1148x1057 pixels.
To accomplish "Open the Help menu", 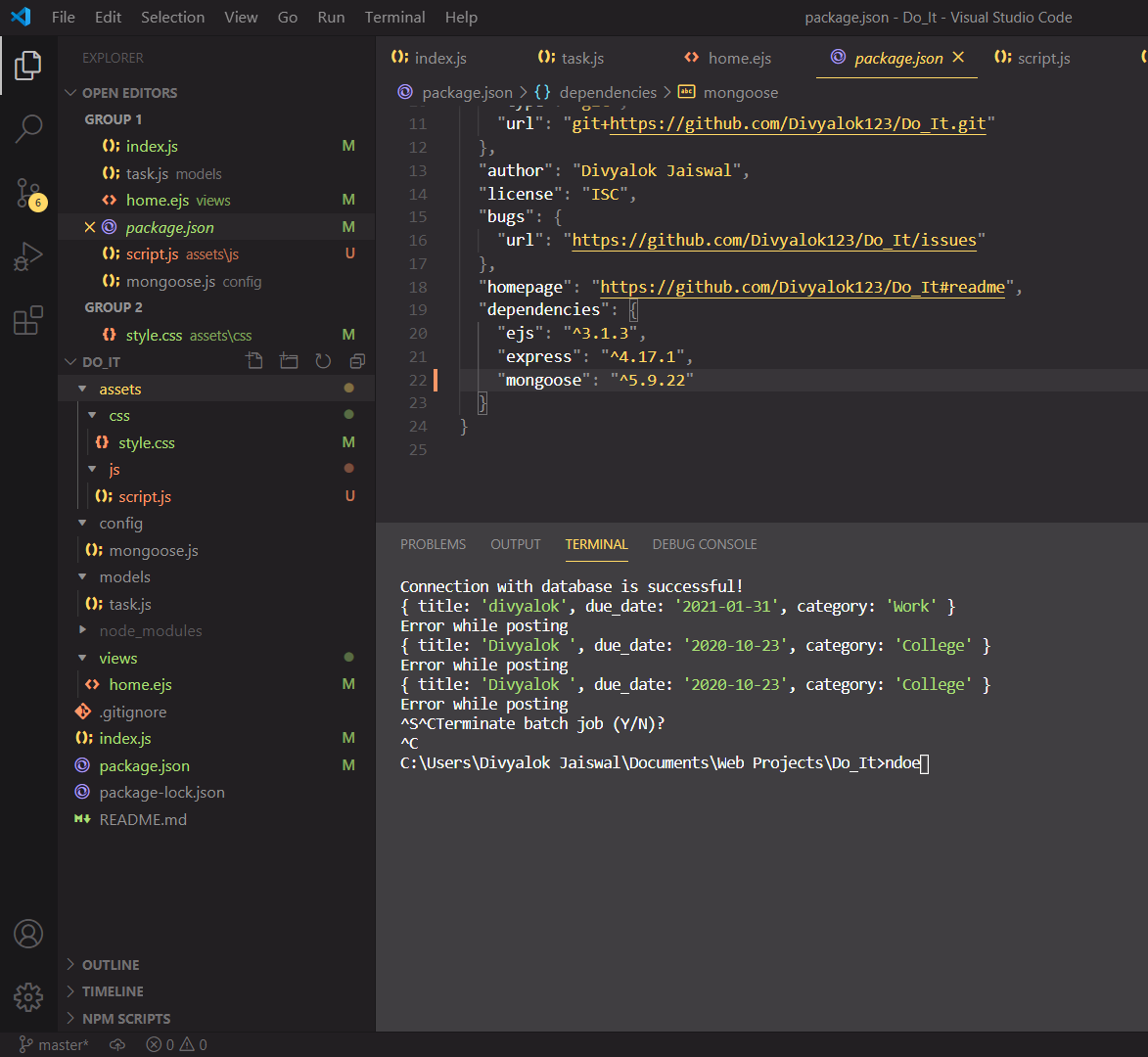I will click(x=461, y=17).
